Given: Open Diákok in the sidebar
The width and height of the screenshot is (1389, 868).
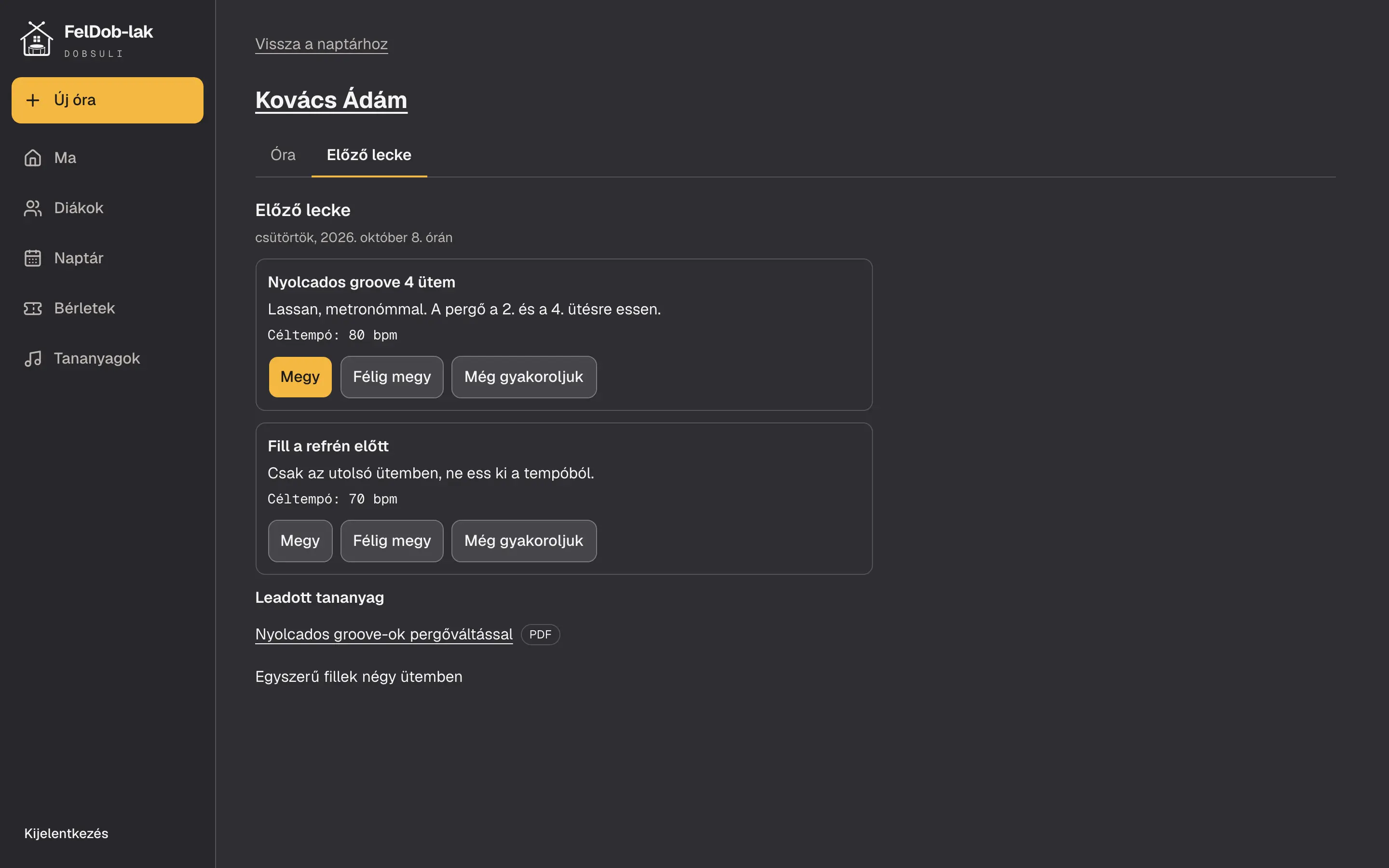Looking at the screenshot, I should (x=108, y=208).
